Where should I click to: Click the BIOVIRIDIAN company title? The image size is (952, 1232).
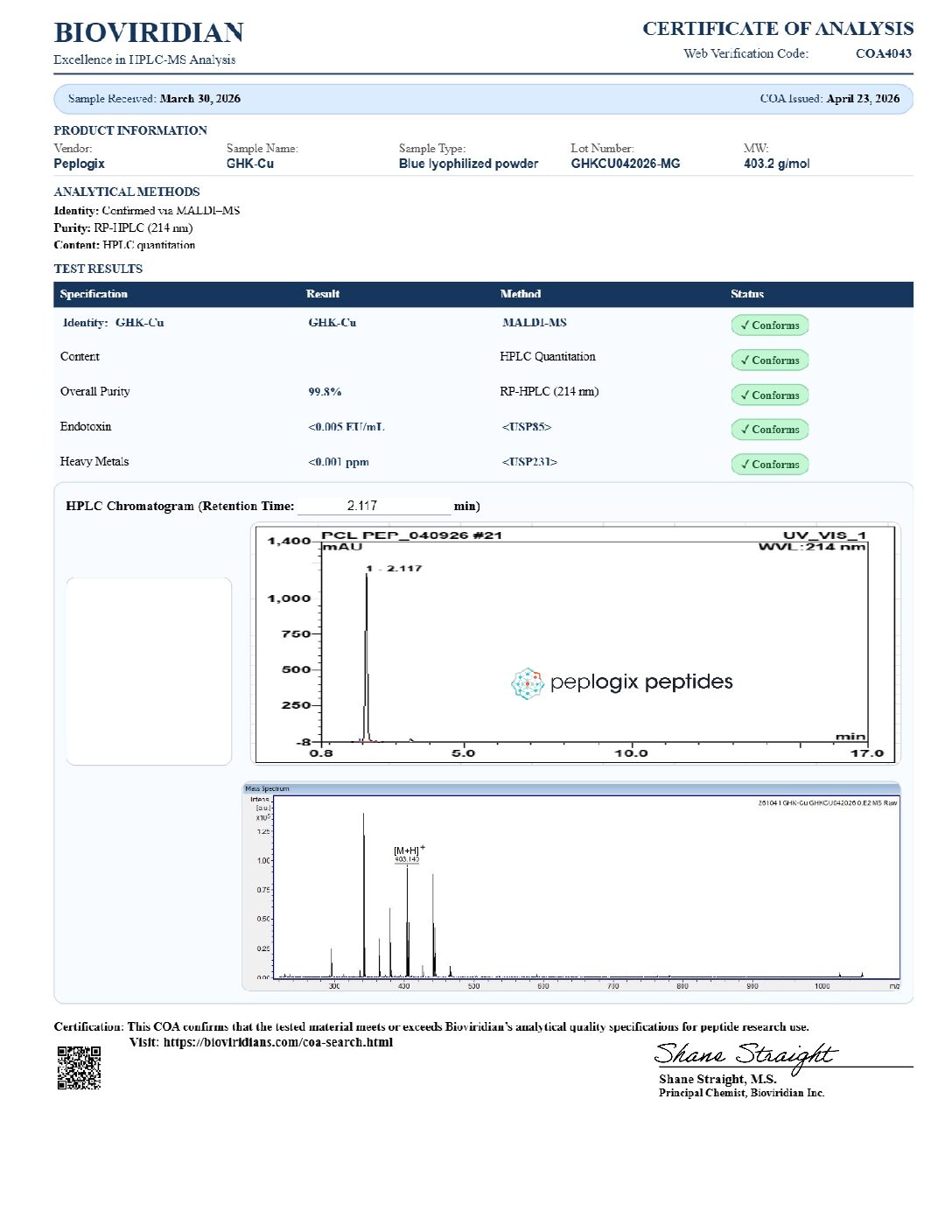point(149,32)
